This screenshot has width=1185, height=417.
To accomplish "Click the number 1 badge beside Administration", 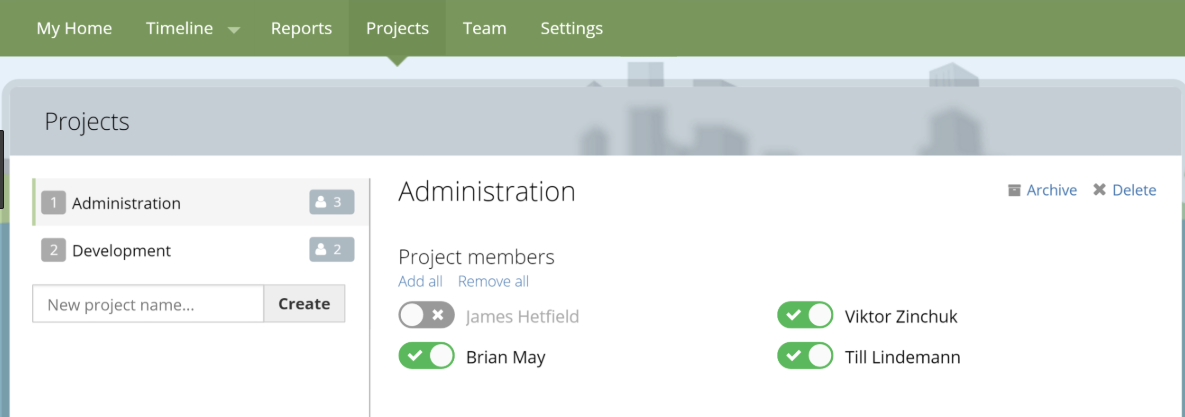I will coord(54,203).
